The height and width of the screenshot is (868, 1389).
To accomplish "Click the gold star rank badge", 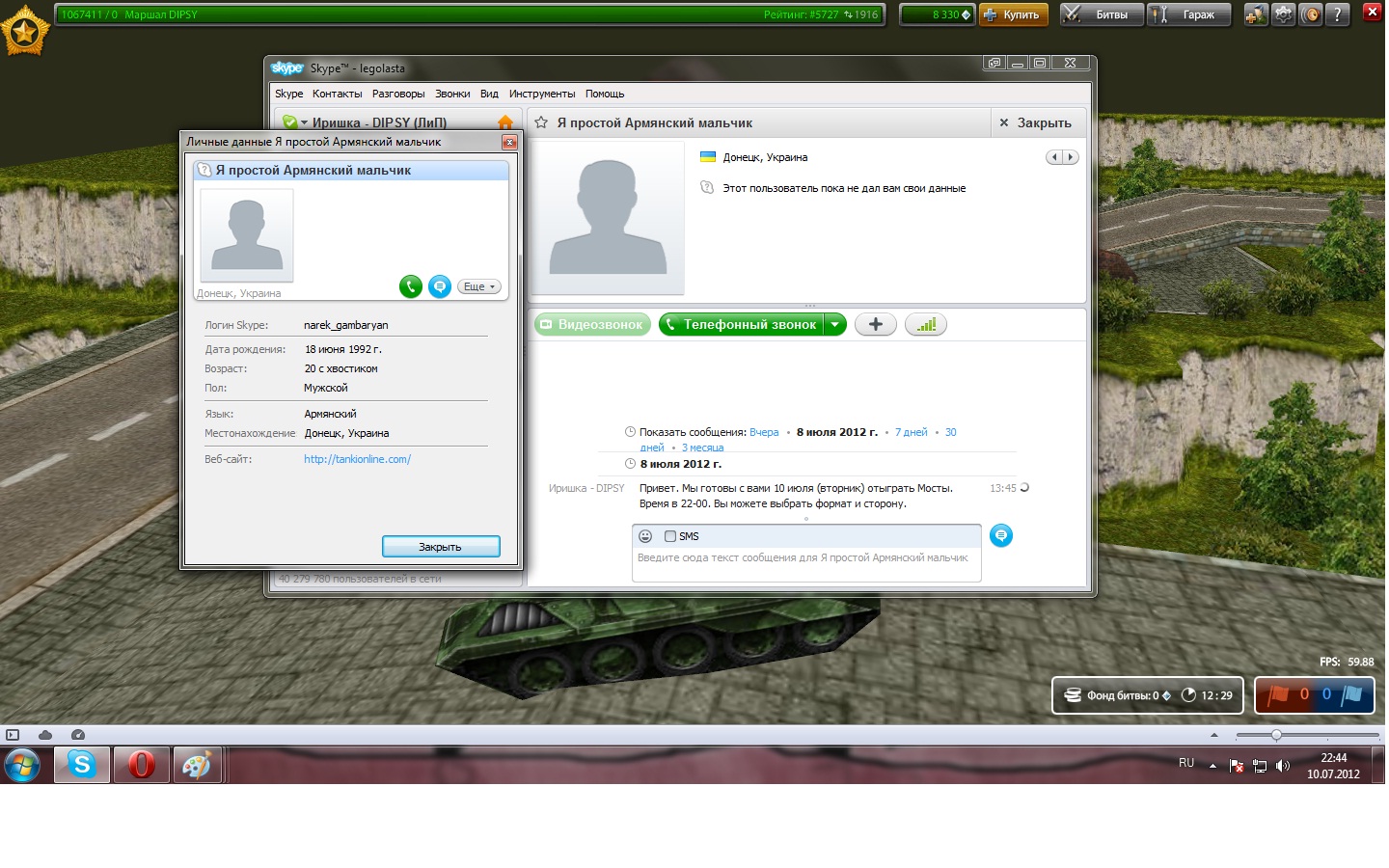I will [24, 31].
